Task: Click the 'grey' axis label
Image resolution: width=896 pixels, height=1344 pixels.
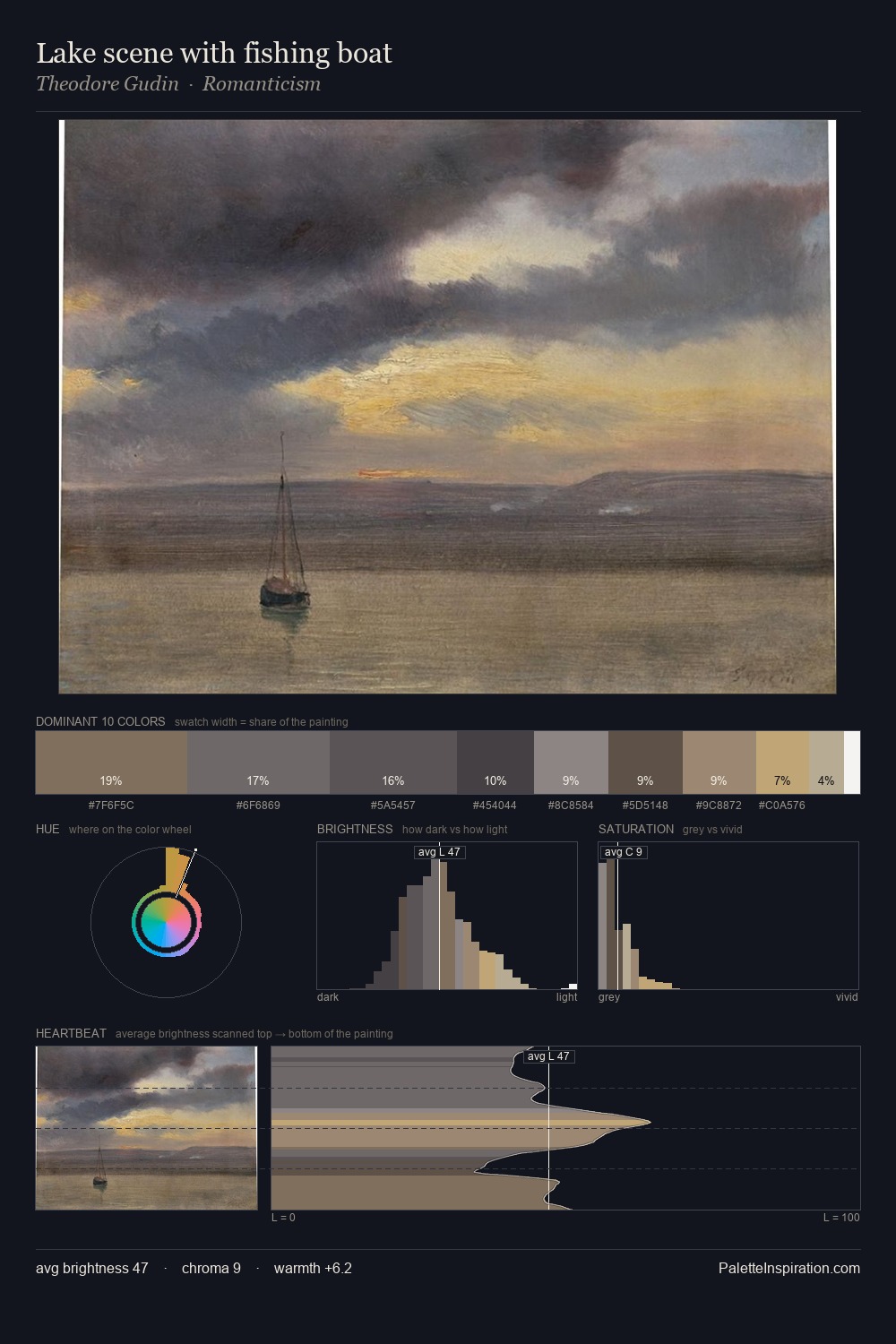Action: pos(609,997)
